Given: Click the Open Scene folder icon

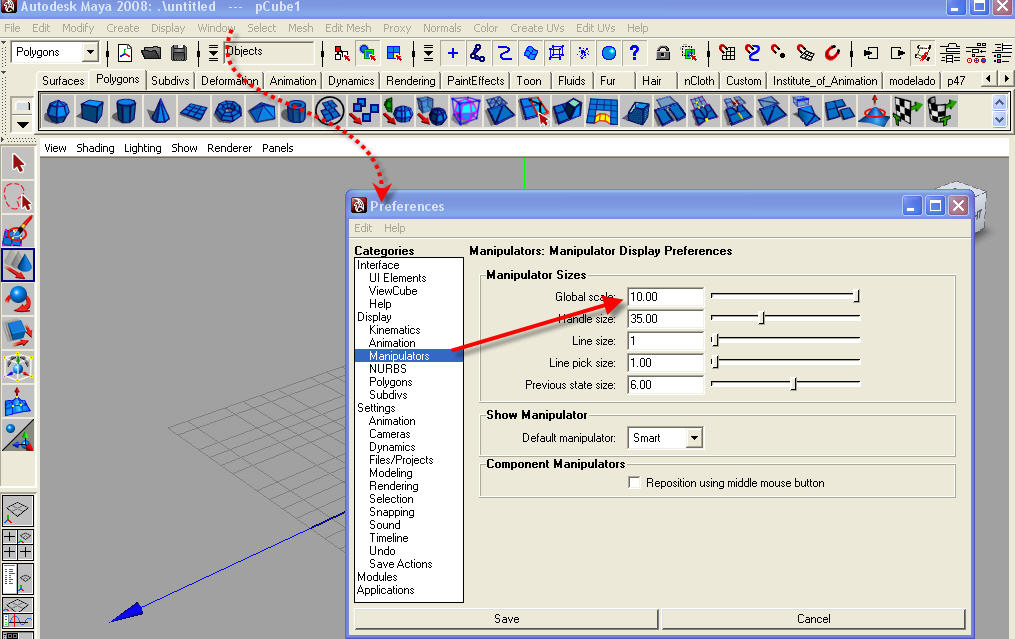Looking at the screenshot, I should pos(151,53).
